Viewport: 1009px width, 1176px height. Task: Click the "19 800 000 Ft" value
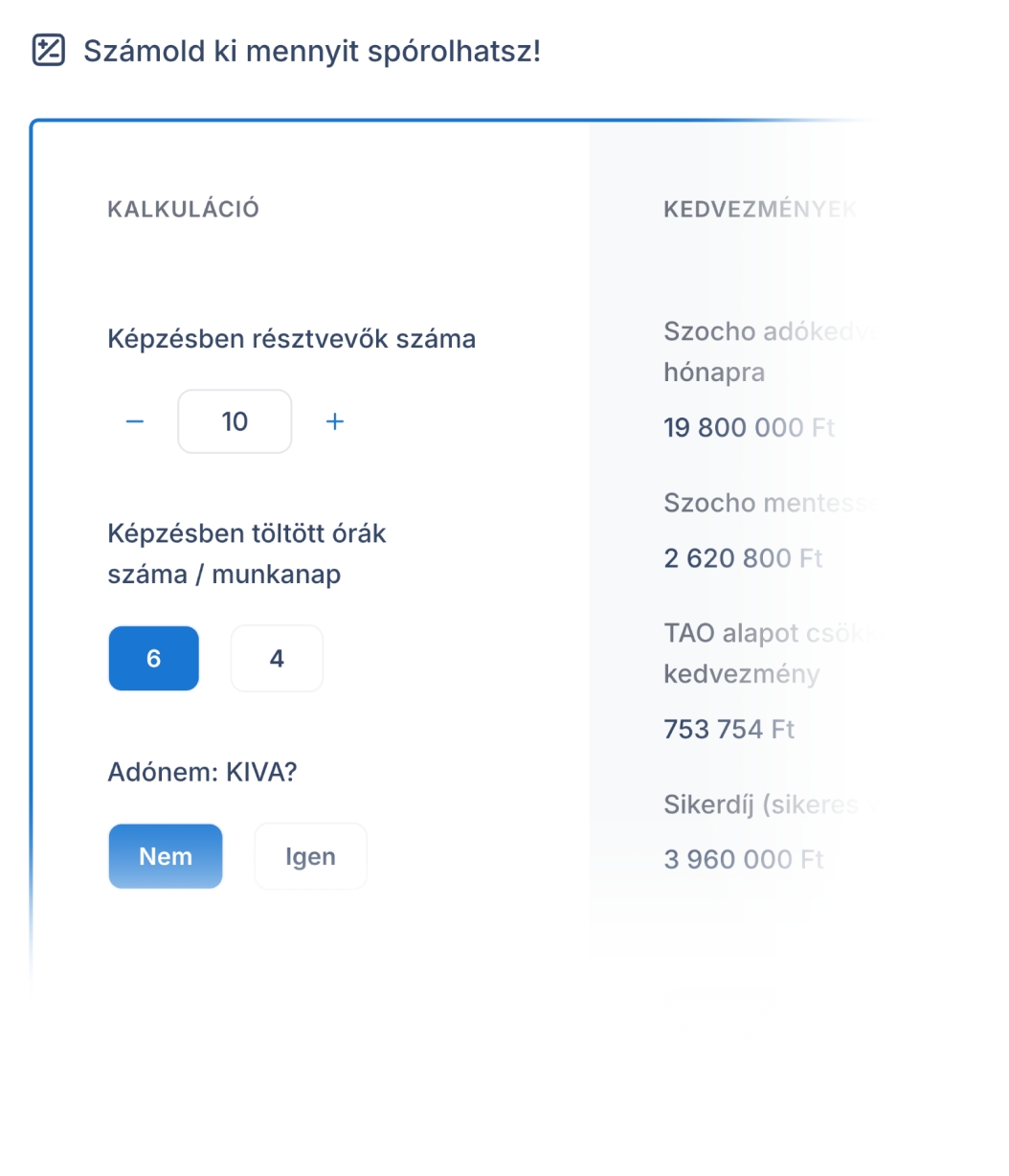pyautogui.click(x=749, y=427)
